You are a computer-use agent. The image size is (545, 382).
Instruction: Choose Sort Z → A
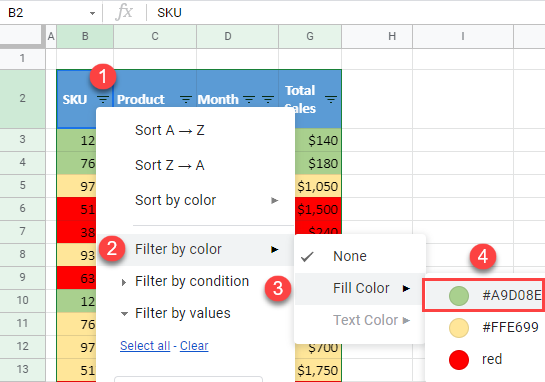click(x=196, y=165)
